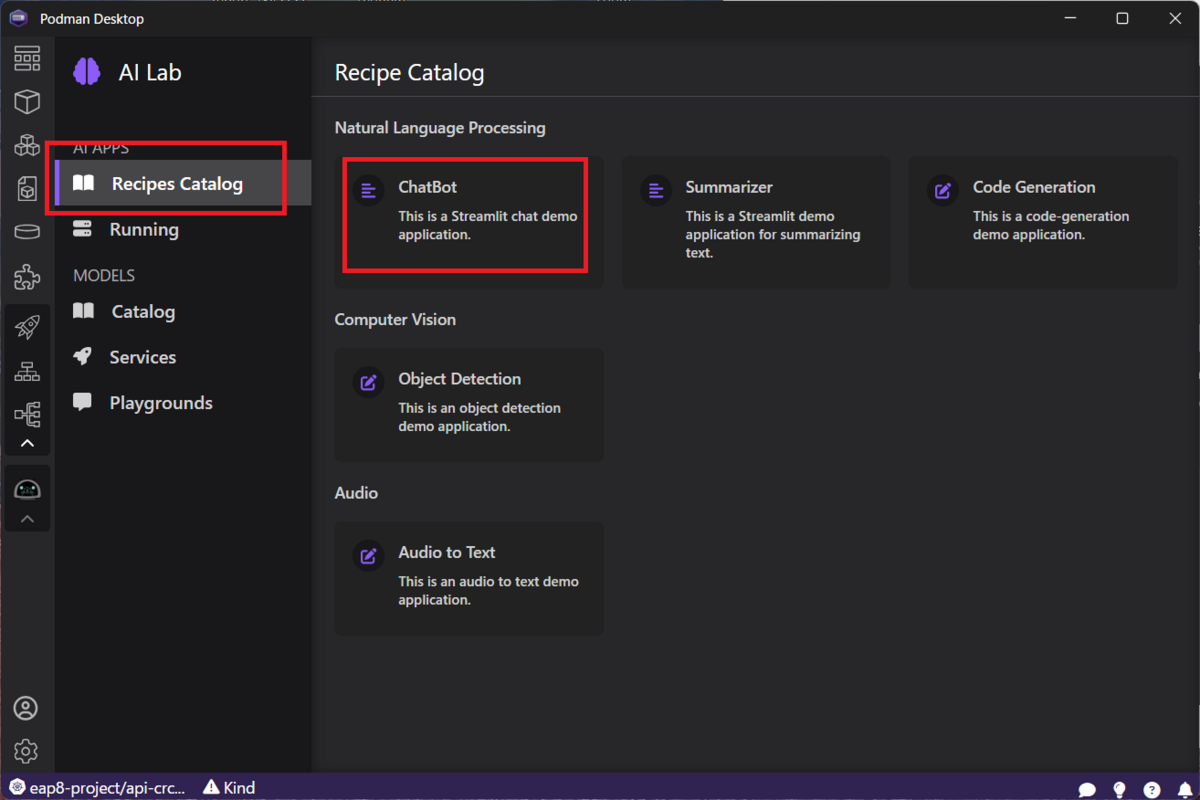Click the Code Generation recipe icon
The image size is (1200, 800).
[942, 190]
